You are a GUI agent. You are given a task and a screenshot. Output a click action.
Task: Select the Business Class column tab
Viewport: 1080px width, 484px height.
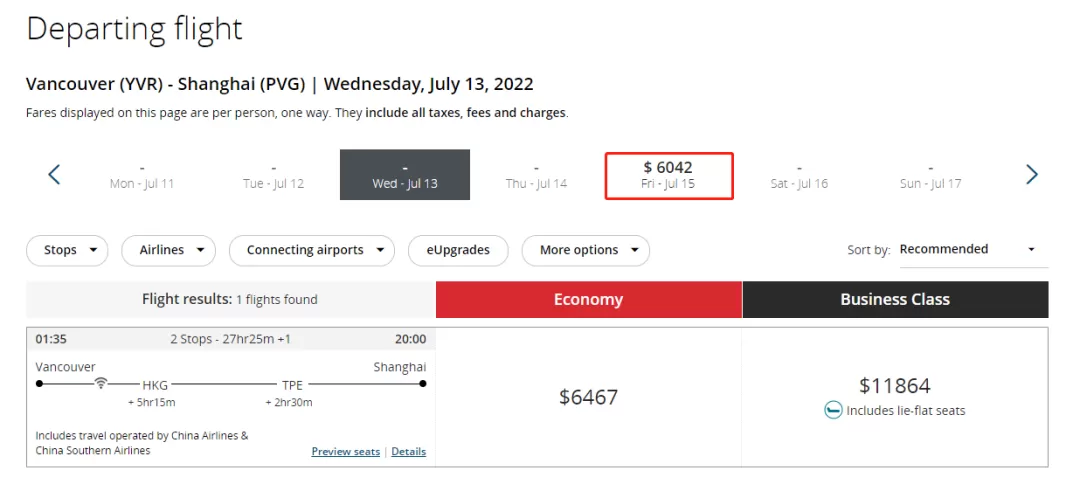(x=895, y=299)
